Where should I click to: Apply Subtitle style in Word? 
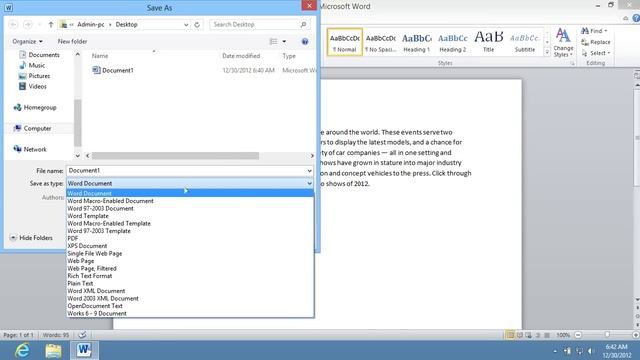click(524, 42)
